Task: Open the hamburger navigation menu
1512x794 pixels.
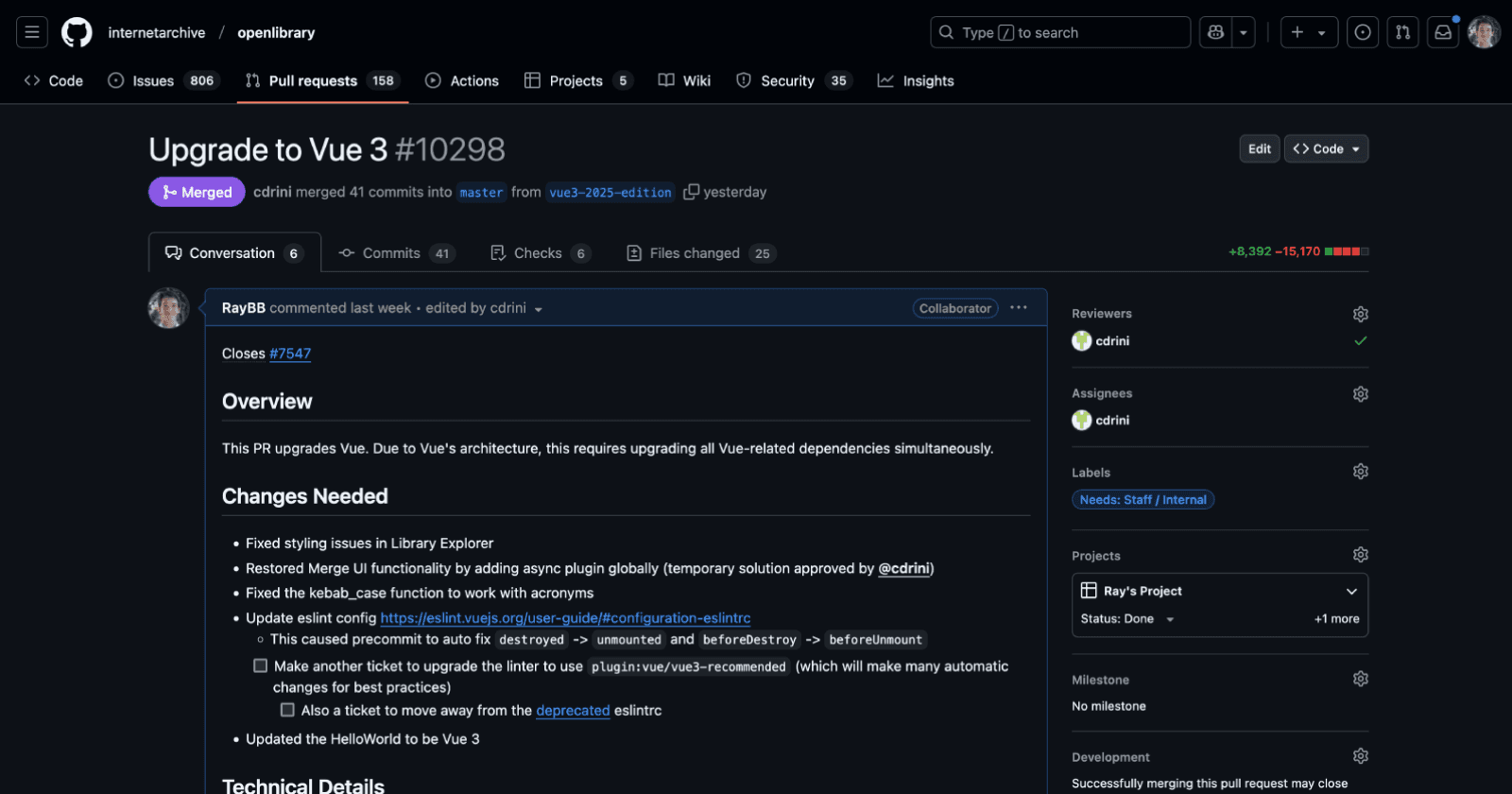Action: click(x=31, y=32)
